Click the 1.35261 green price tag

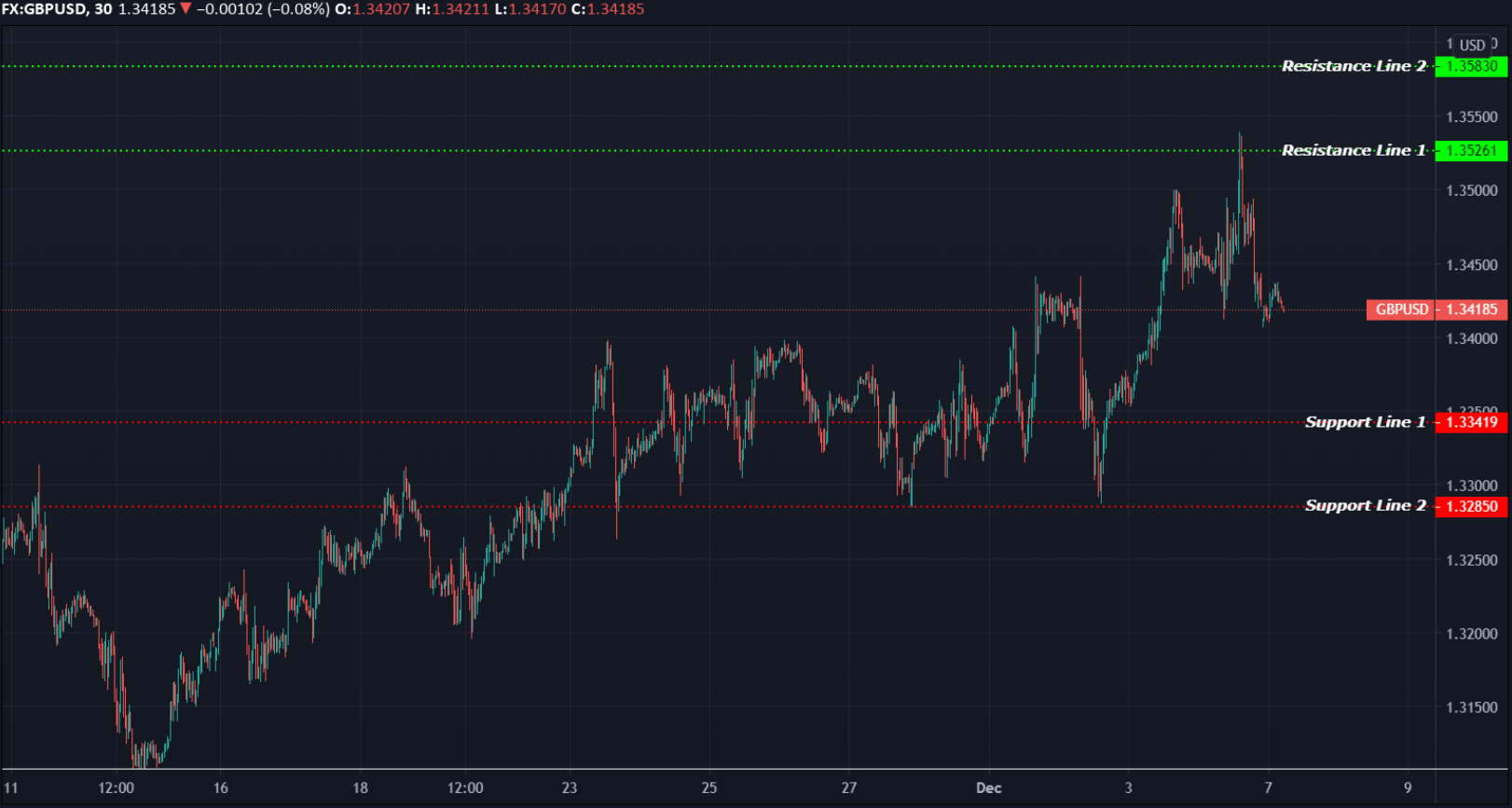point(1471,150)
